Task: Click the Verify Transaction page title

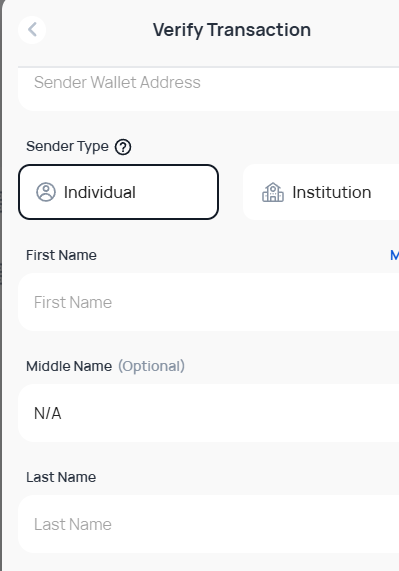Action: (232, 30)
